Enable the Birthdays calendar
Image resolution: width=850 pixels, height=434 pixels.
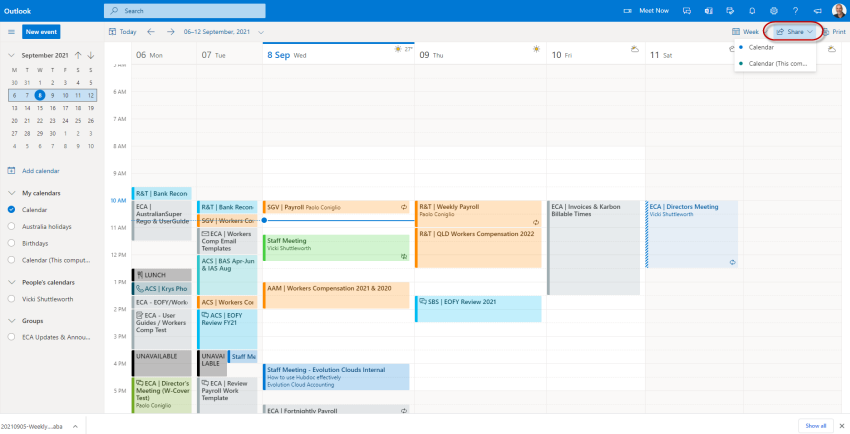pos(11,243)
